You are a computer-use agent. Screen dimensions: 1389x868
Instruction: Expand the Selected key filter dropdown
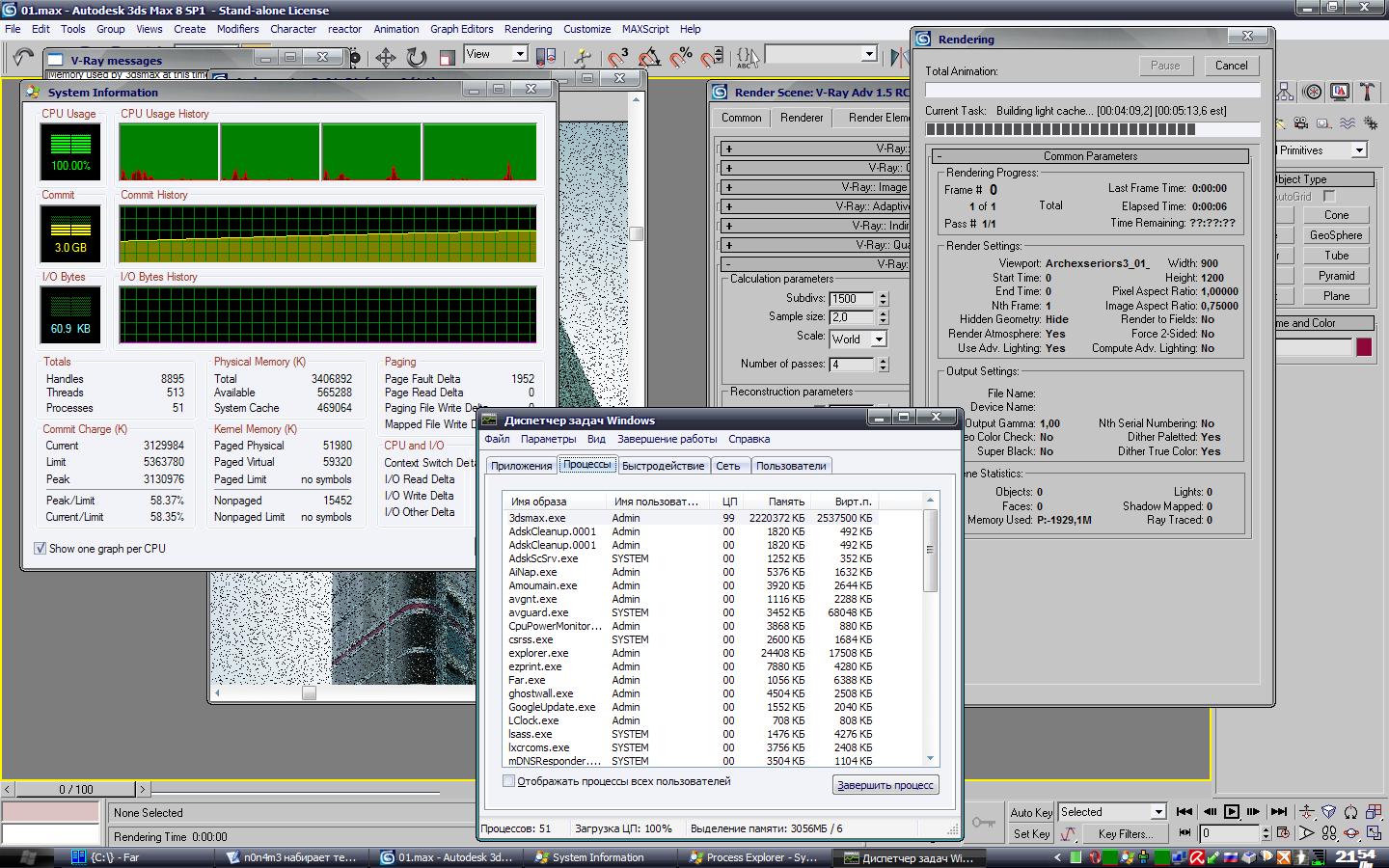[1158, 812]
